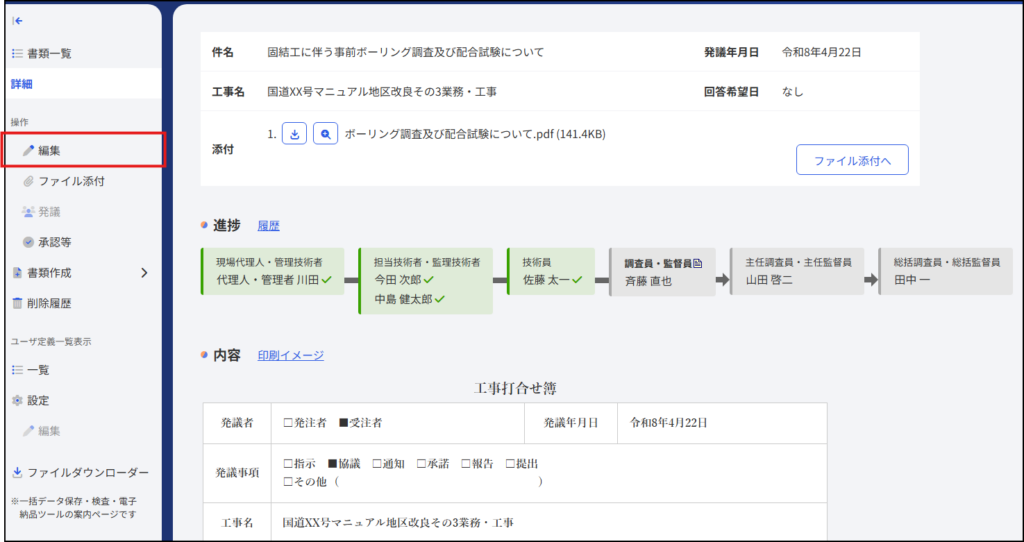This screenshot has height=542, width=1024.
Task: Open 書類一覧 in the sidebar
Action: tap(50, 54)
